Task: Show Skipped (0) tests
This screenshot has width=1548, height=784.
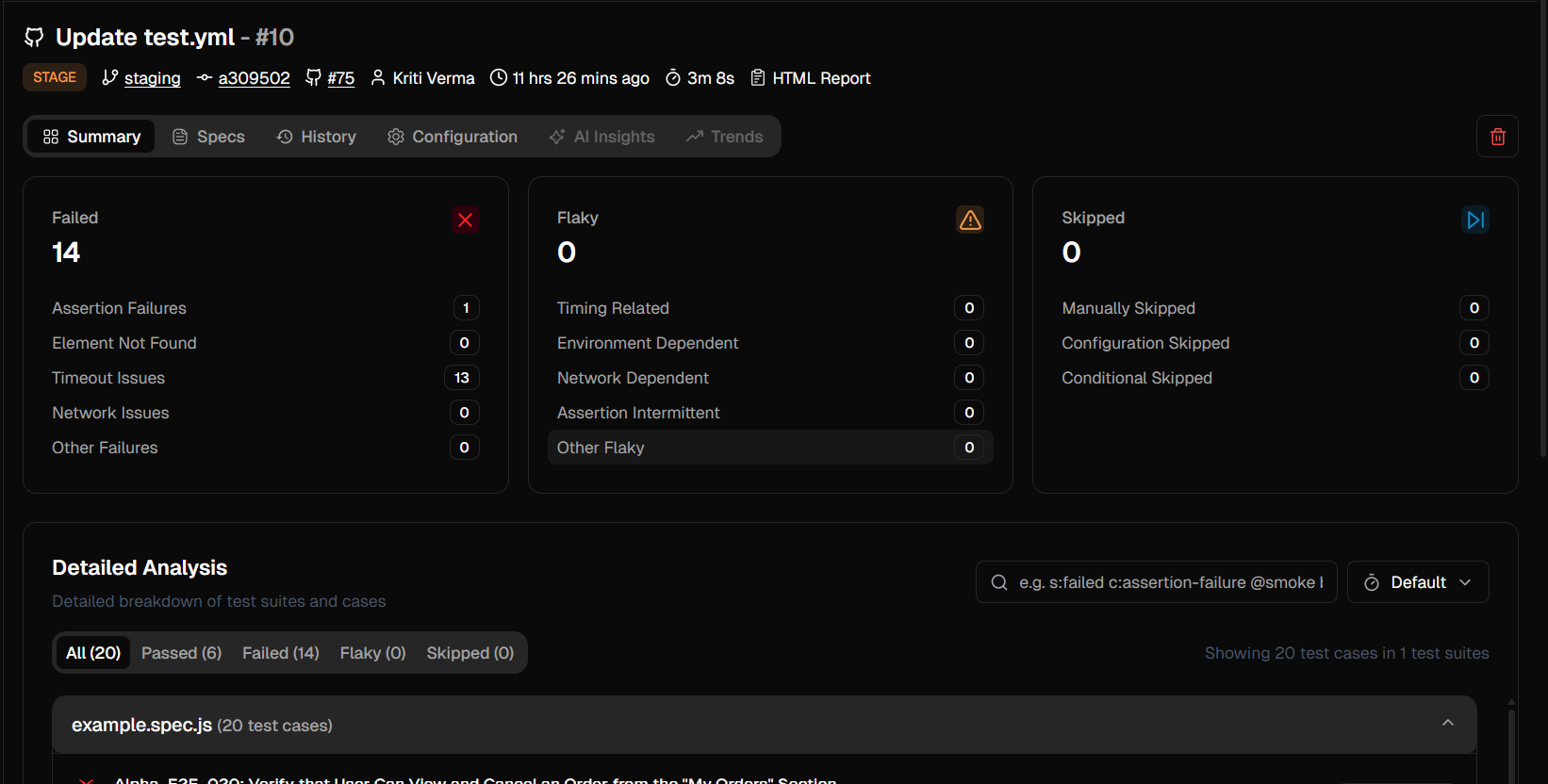Action: pos(469,653)
